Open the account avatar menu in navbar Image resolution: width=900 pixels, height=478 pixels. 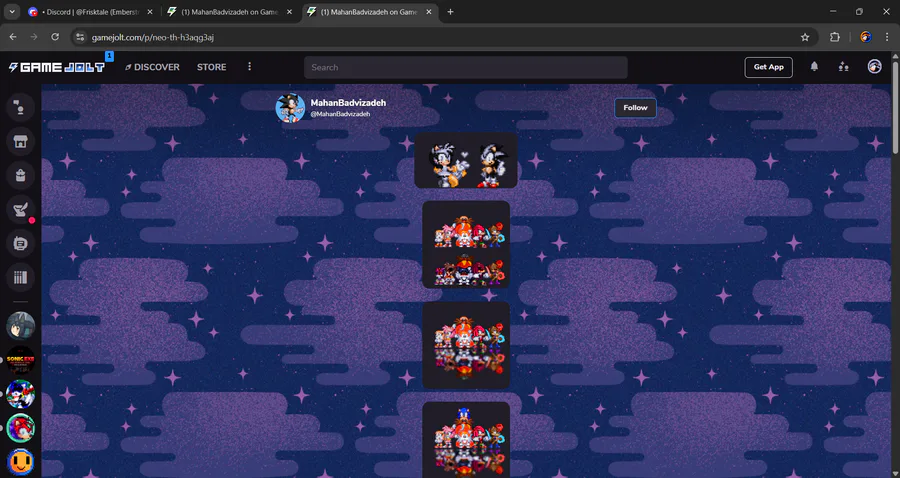point(874,67)
